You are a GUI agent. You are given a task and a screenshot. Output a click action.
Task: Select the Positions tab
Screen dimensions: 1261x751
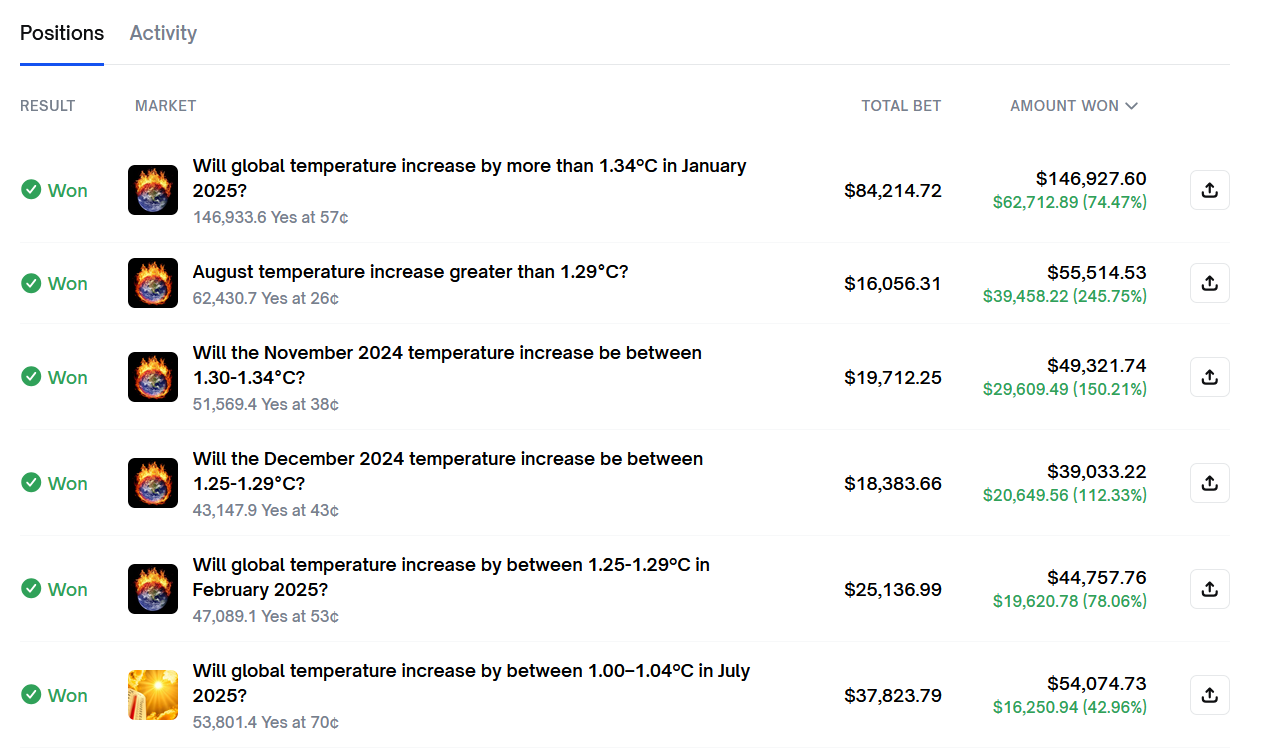click(62, 33)
